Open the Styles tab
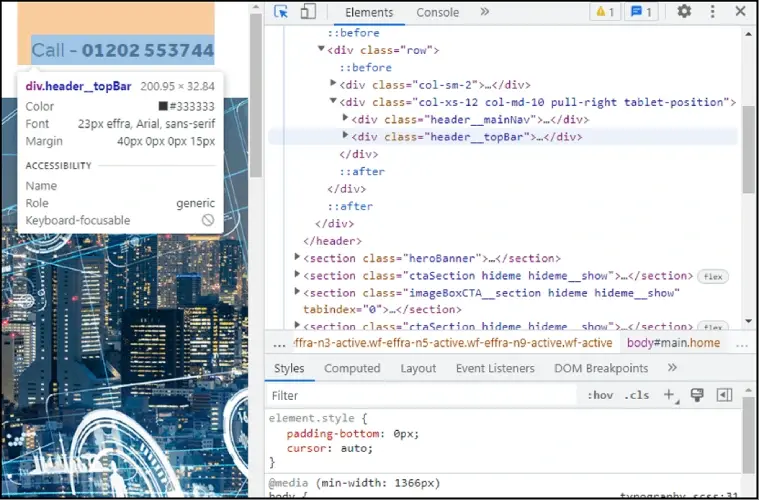The image size is (759, 500). (289, 368)
